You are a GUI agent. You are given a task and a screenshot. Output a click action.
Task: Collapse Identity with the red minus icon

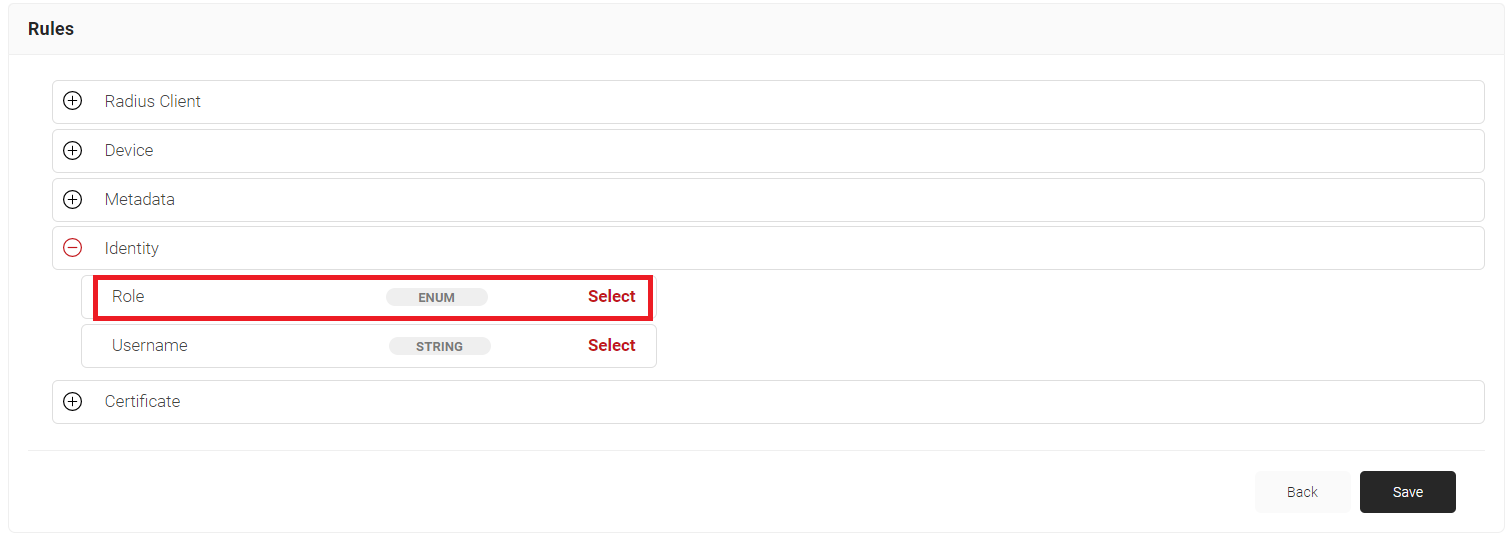(72, 248)
